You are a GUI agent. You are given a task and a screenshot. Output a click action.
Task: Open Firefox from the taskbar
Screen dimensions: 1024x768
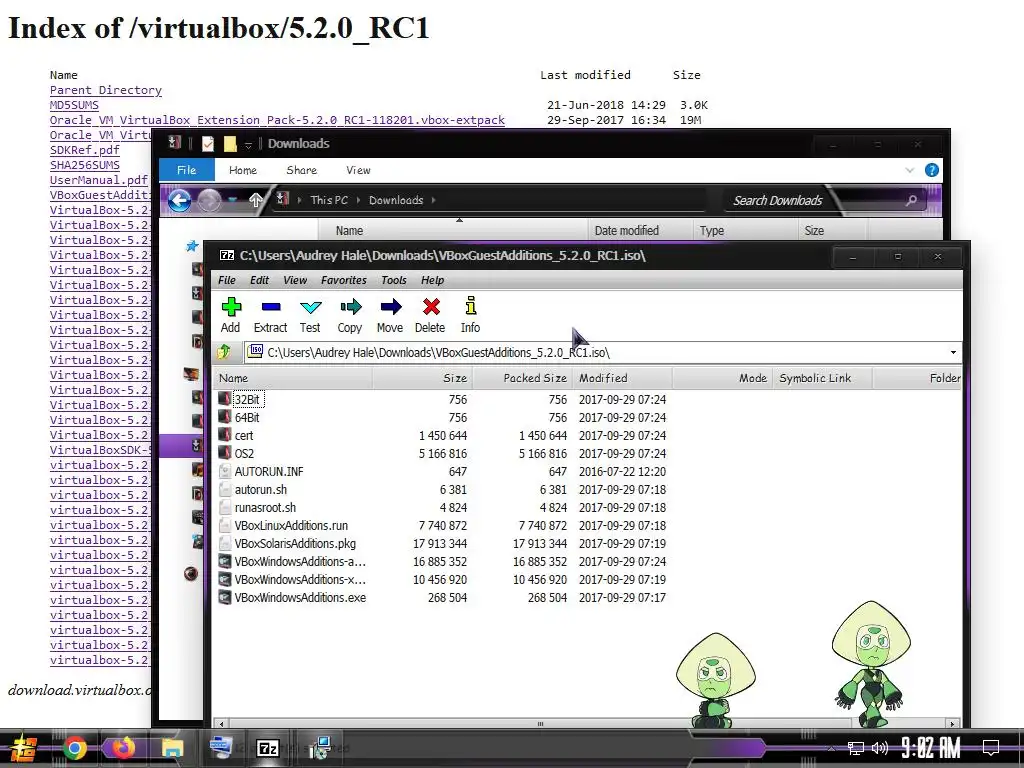click(123, 748)
